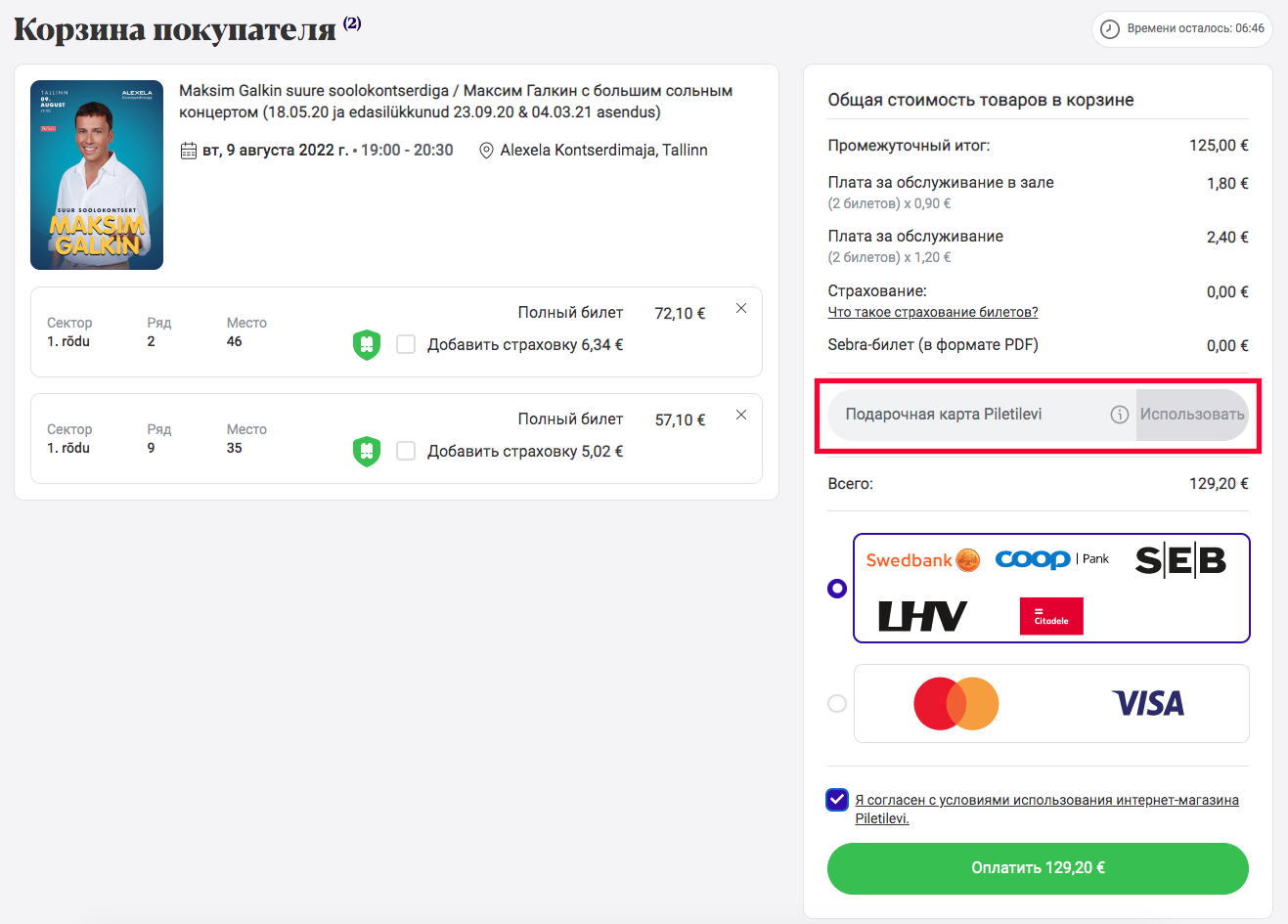Click the '(2 билетов) x 0,90 €' note

tap(889, 203)
